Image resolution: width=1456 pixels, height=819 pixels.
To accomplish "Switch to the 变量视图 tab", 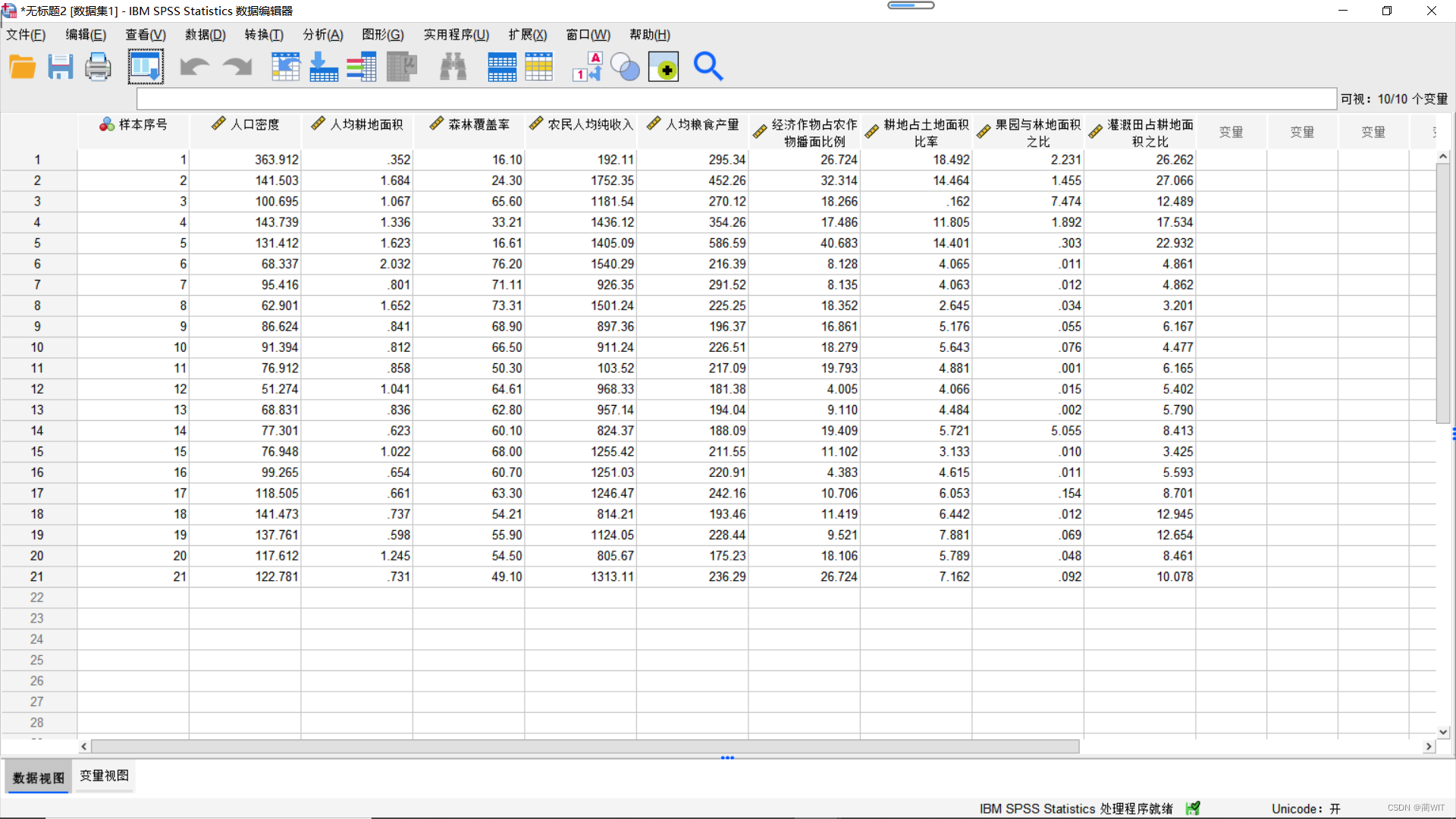I will click(105, 776).
